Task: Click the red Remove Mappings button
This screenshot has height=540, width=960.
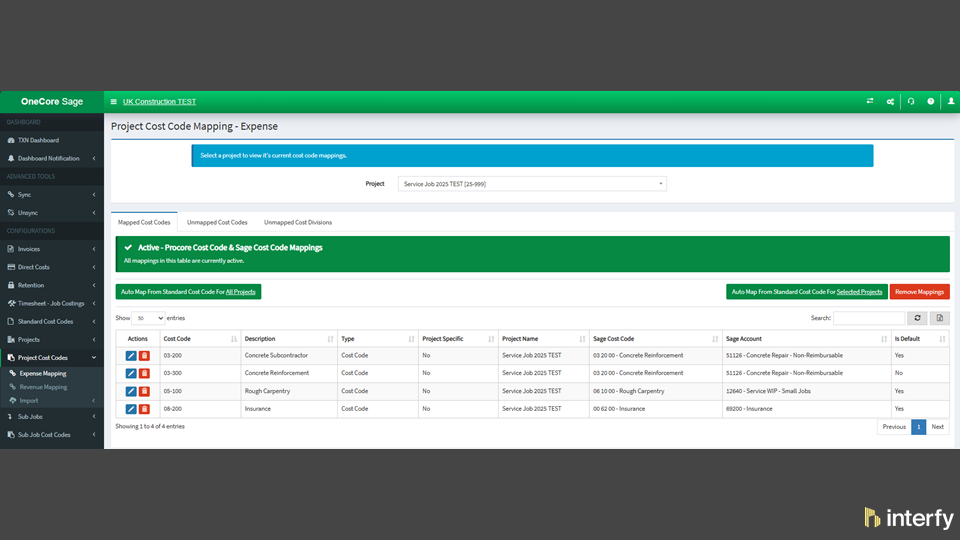Action: click(920, 292)
